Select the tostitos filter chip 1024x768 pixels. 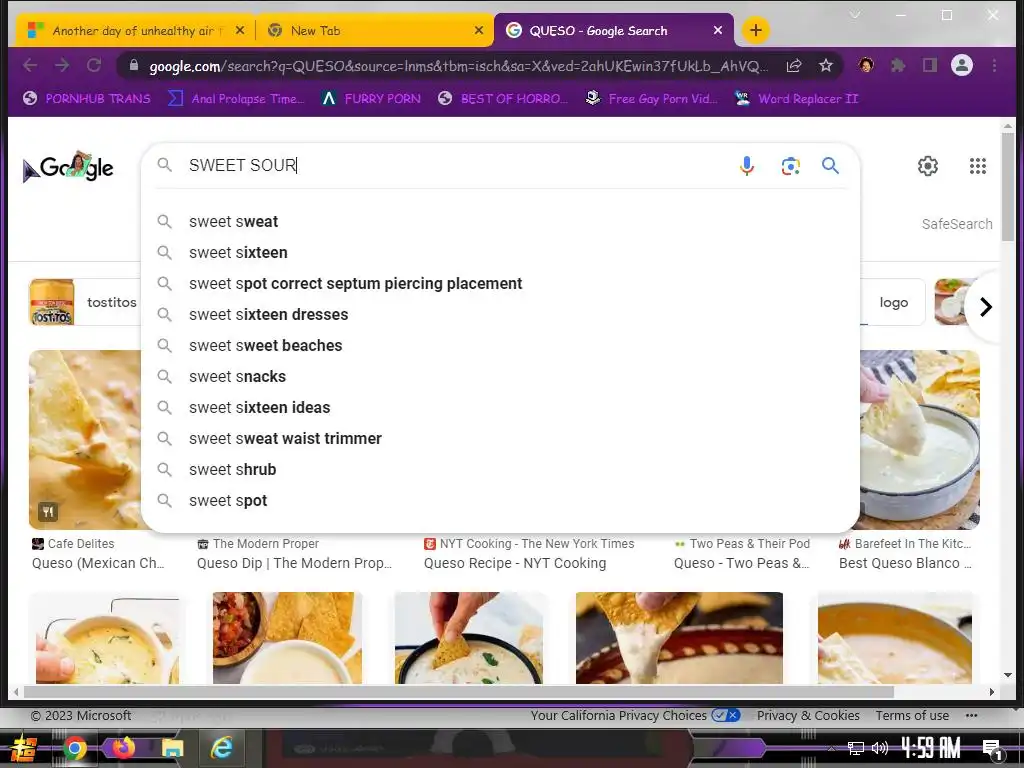click(x=85, y=302)
